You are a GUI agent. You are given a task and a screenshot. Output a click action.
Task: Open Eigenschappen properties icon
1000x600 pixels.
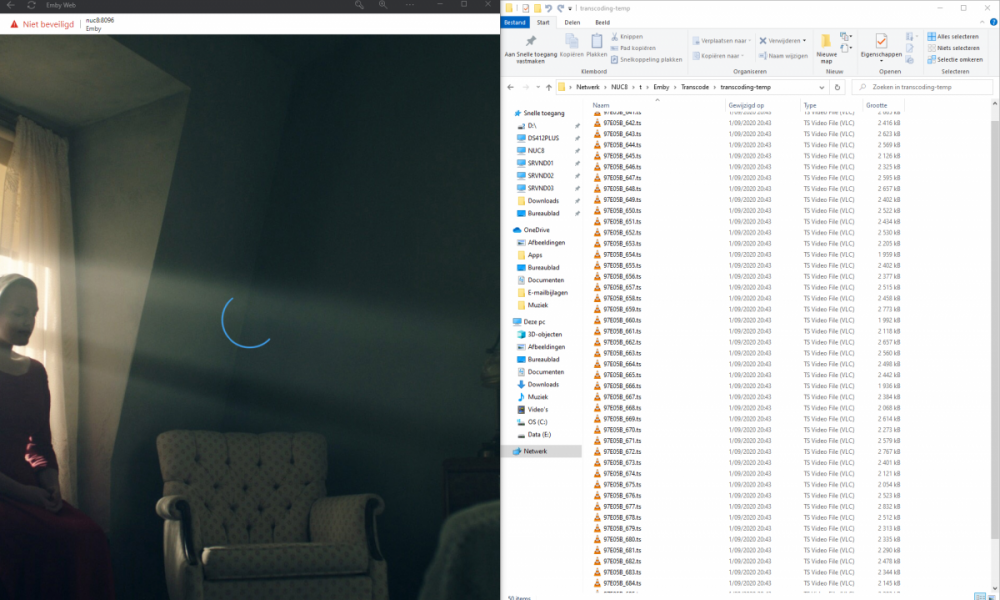(x=881, y=41)
